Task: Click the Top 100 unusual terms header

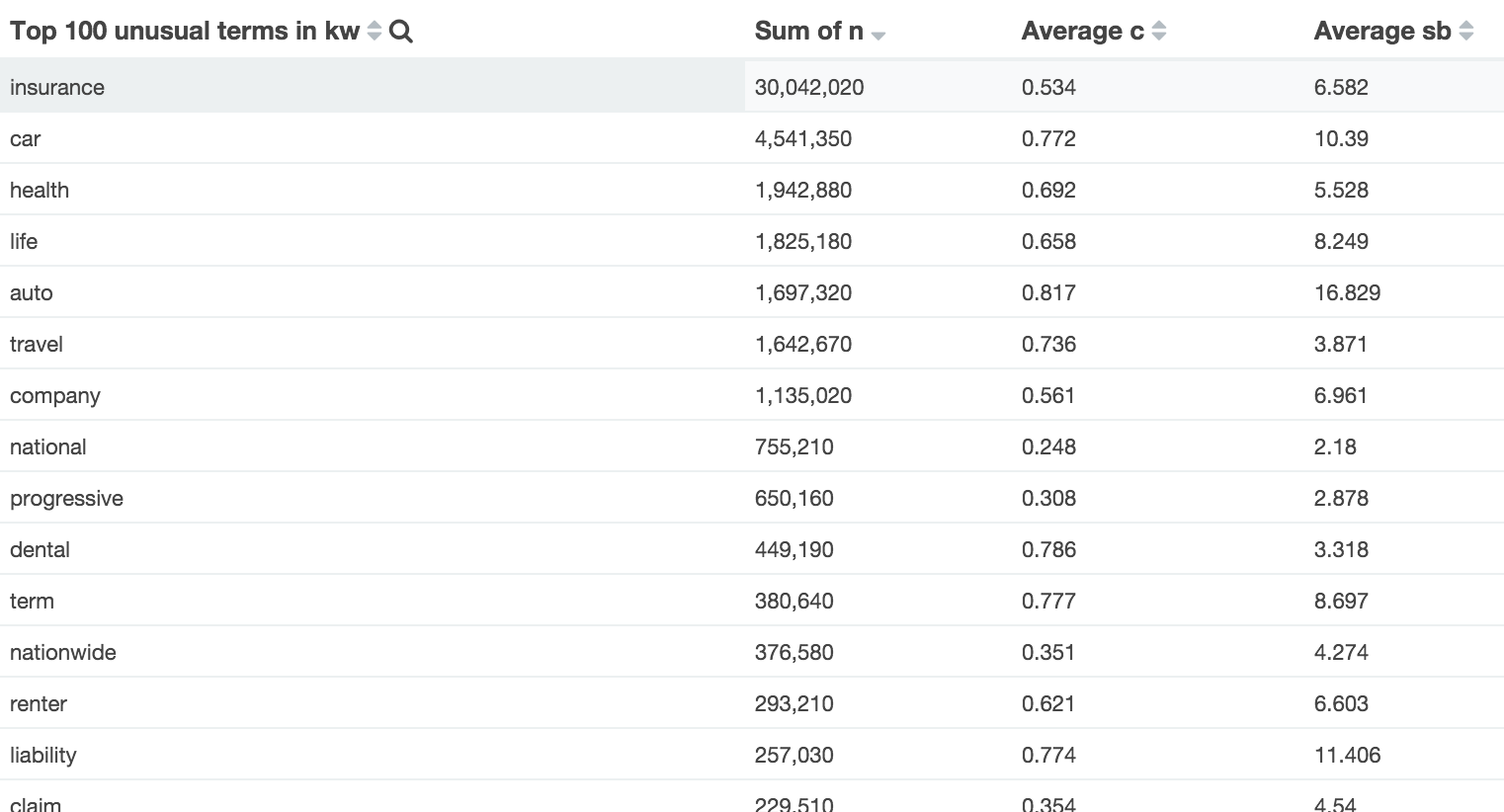Action: click(185, 32)
